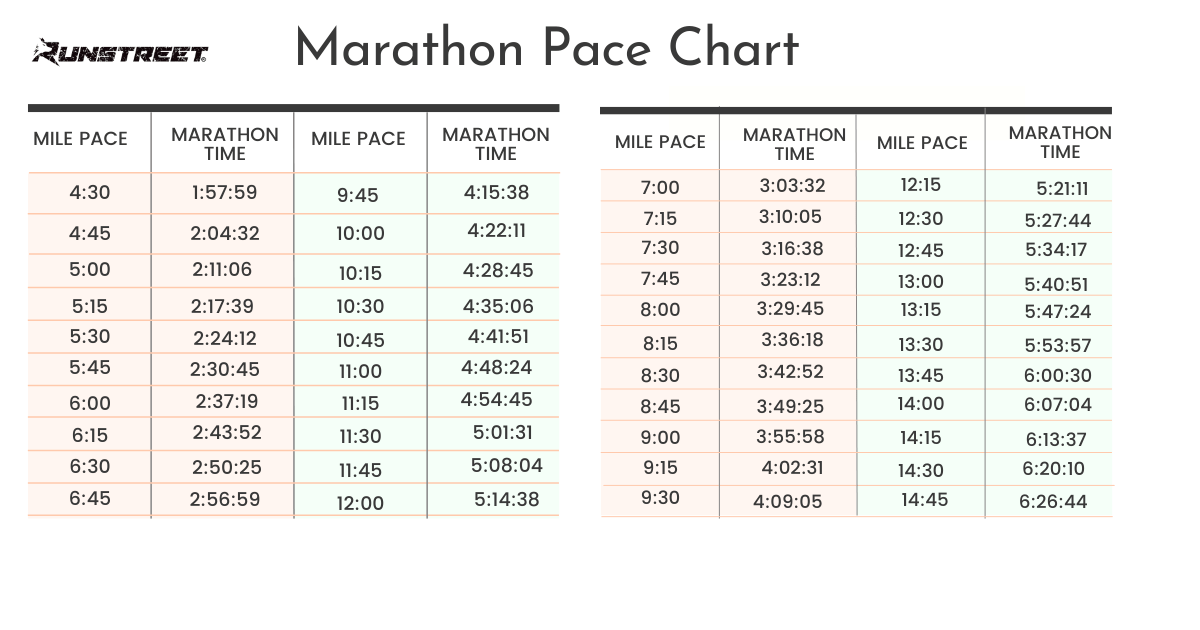
Task: Click the 14:45 mile pace cell
Action: pos(924,499)
